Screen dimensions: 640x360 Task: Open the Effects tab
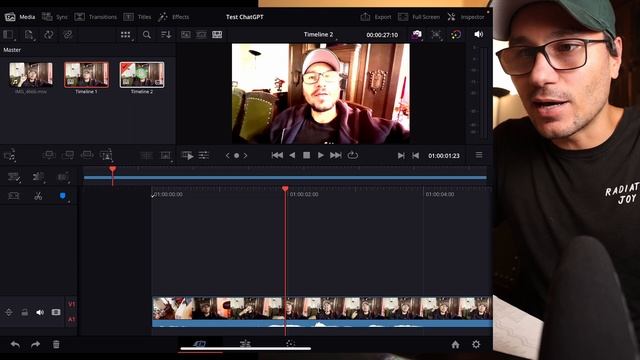tap(173, 17)
